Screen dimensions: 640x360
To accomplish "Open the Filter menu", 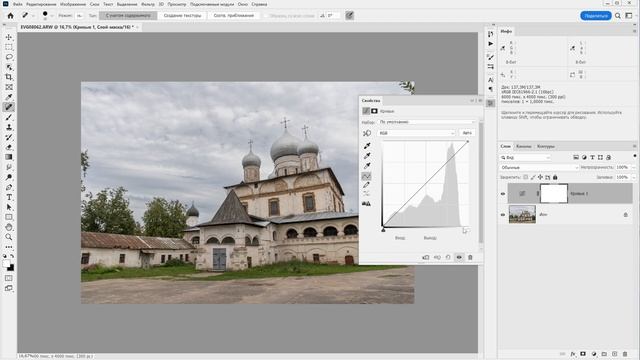I will click(148, 4).
